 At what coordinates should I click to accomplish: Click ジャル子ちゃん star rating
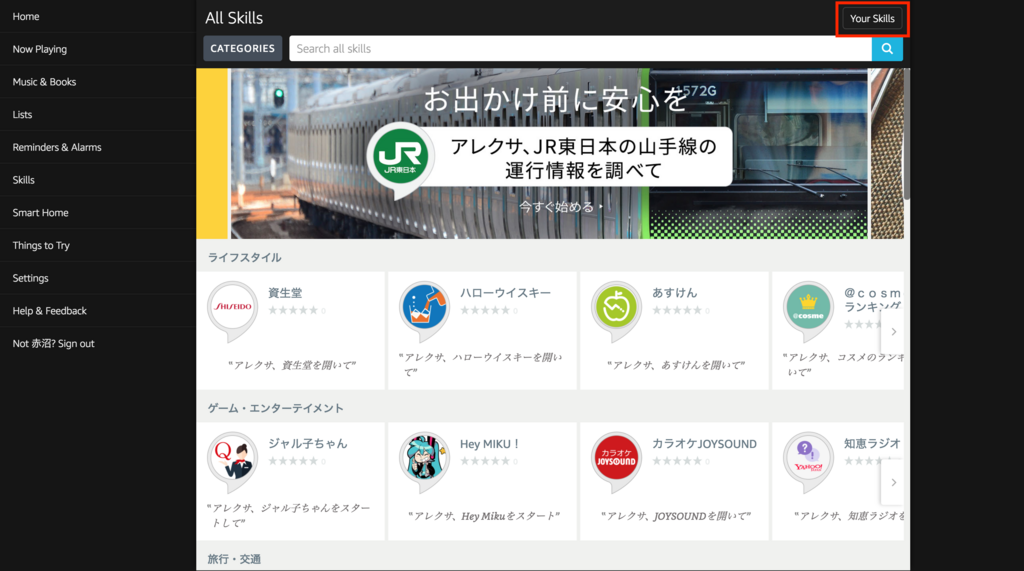[293, 461]
